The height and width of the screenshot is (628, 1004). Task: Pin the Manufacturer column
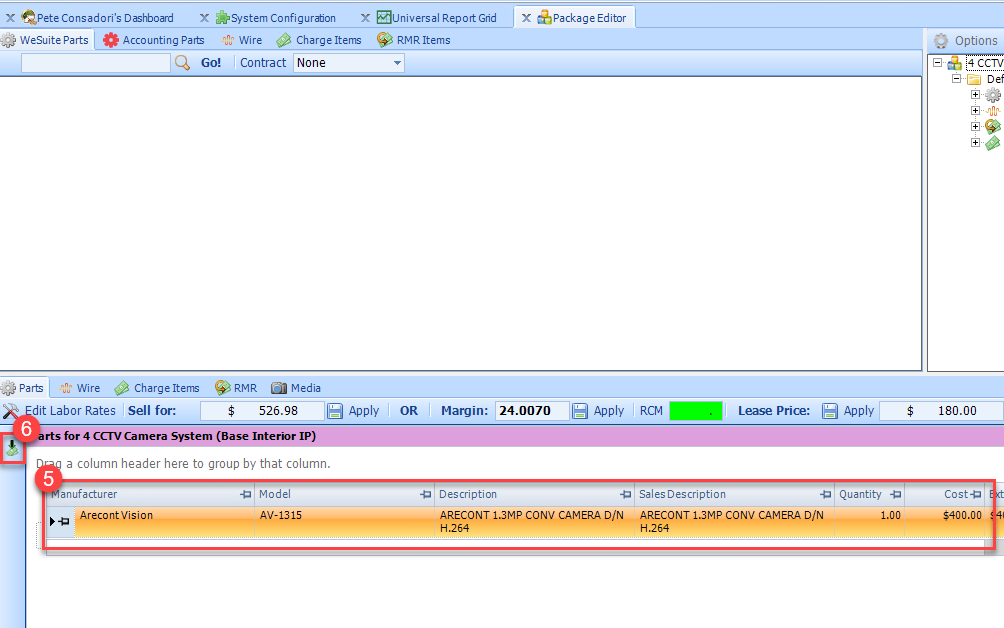click(x=245, y=495)
